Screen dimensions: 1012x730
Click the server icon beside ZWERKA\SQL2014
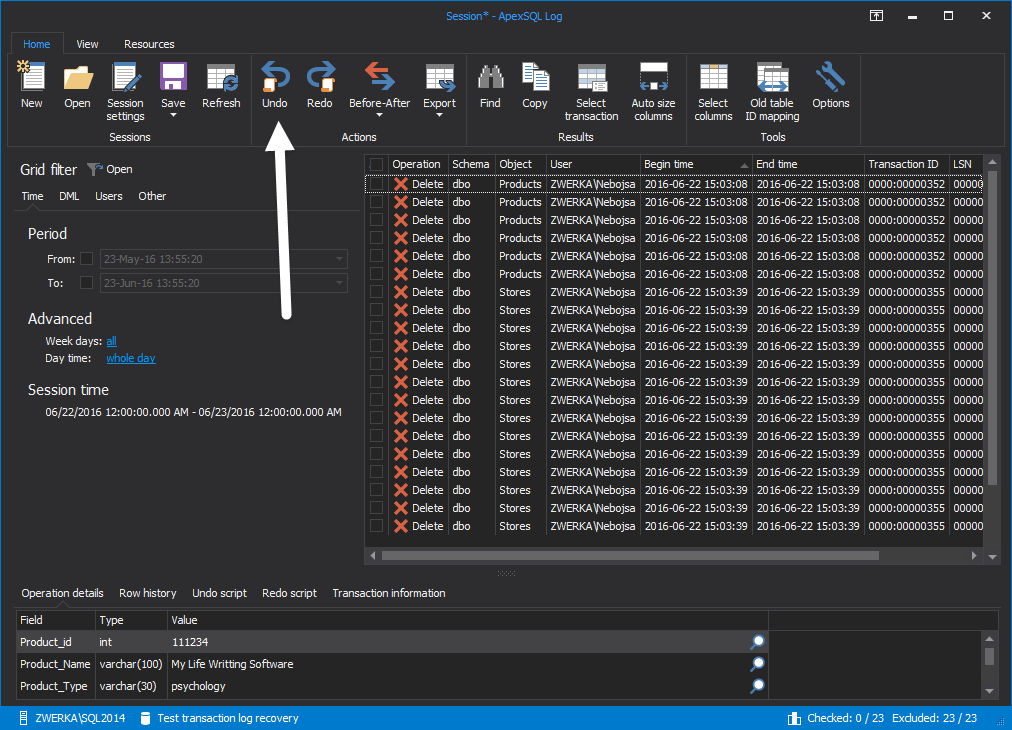tap(23, 718)
